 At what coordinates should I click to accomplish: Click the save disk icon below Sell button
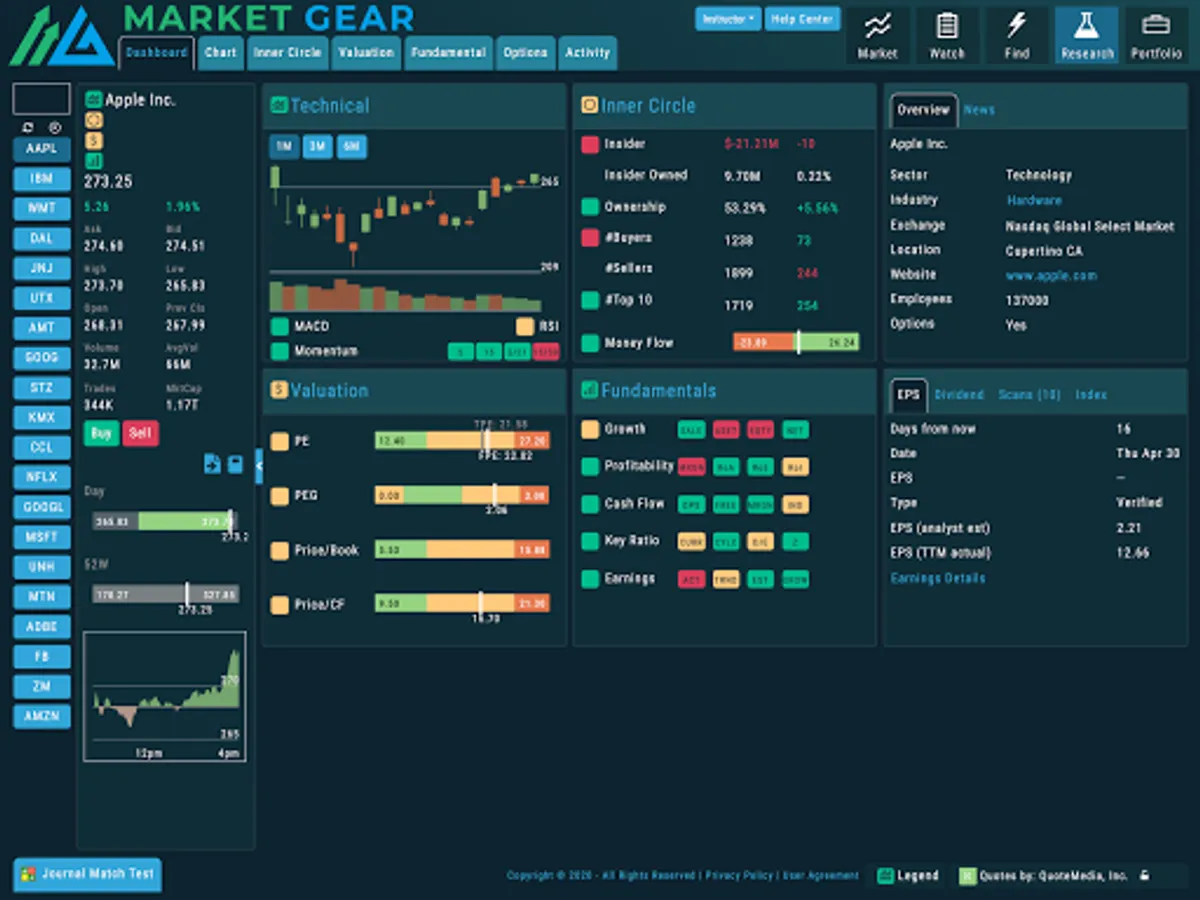tap(235, 463)
